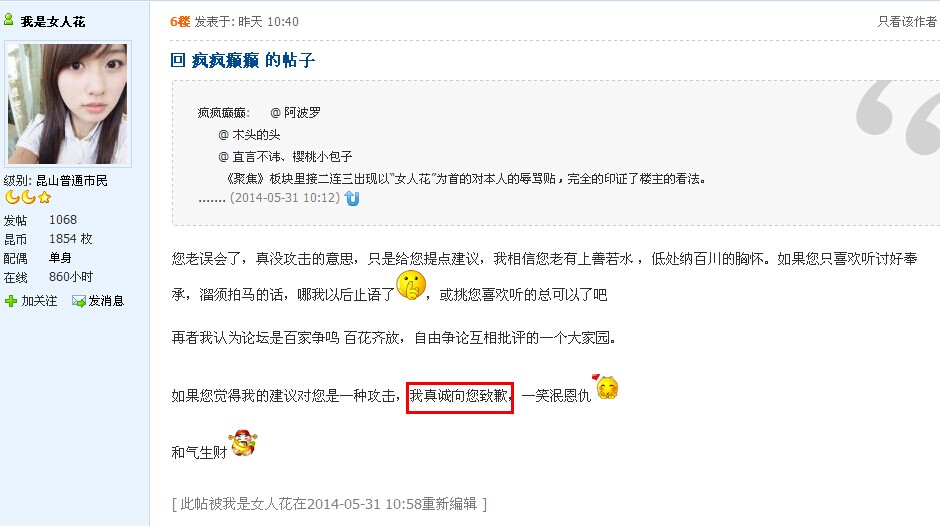Filter posts with 只看该作者
Viewport: 940px width, 526px height.
click(x=907, y=22)
